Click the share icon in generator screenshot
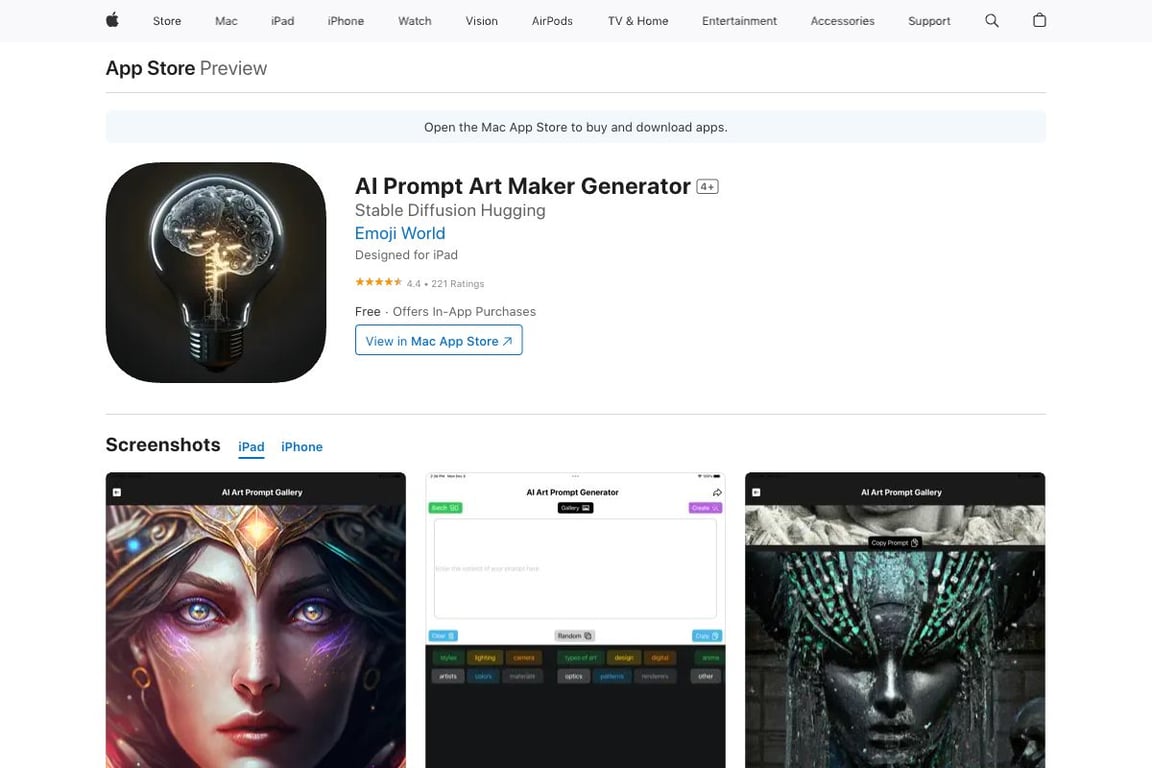The image size is (1152, 768). coord(717,492)
